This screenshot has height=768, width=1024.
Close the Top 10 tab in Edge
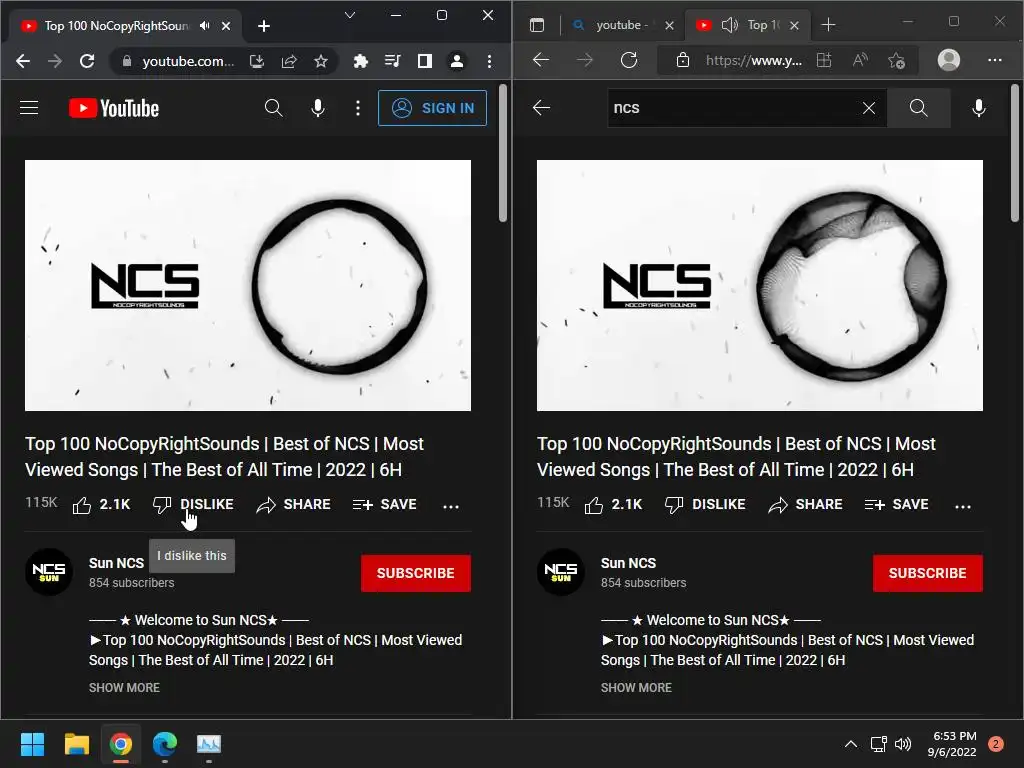[x=794, y=25]
